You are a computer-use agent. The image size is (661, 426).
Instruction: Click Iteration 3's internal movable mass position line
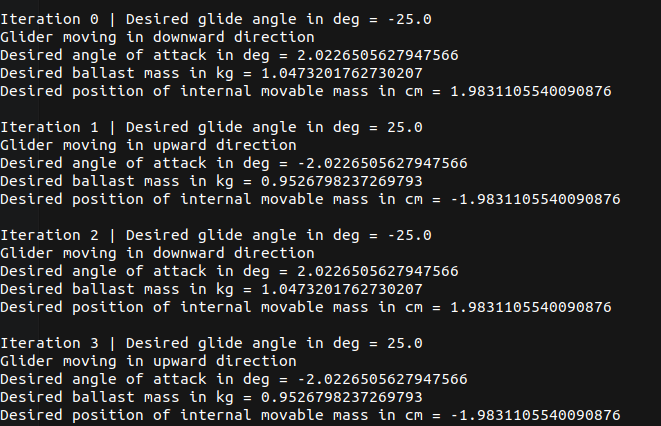[x=310, y=415]
